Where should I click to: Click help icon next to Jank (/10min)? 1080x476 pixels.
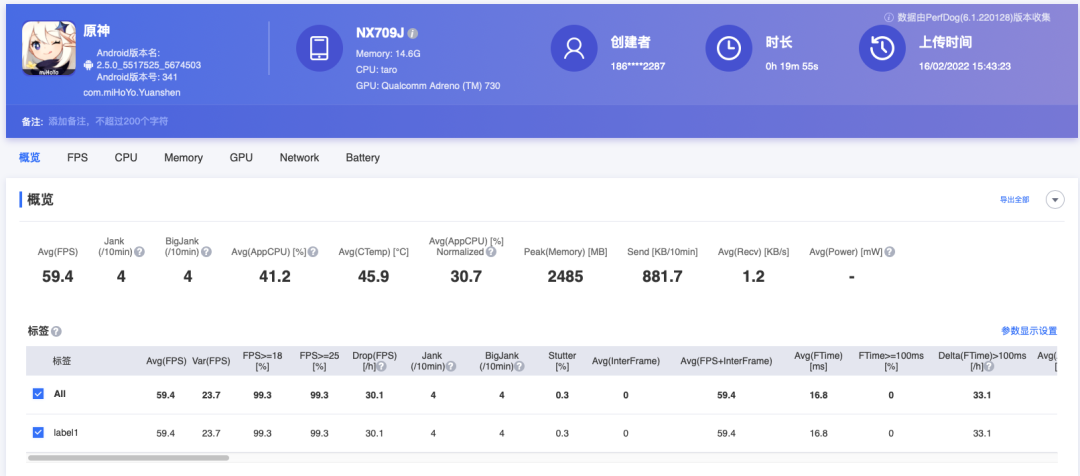[139, 252]
